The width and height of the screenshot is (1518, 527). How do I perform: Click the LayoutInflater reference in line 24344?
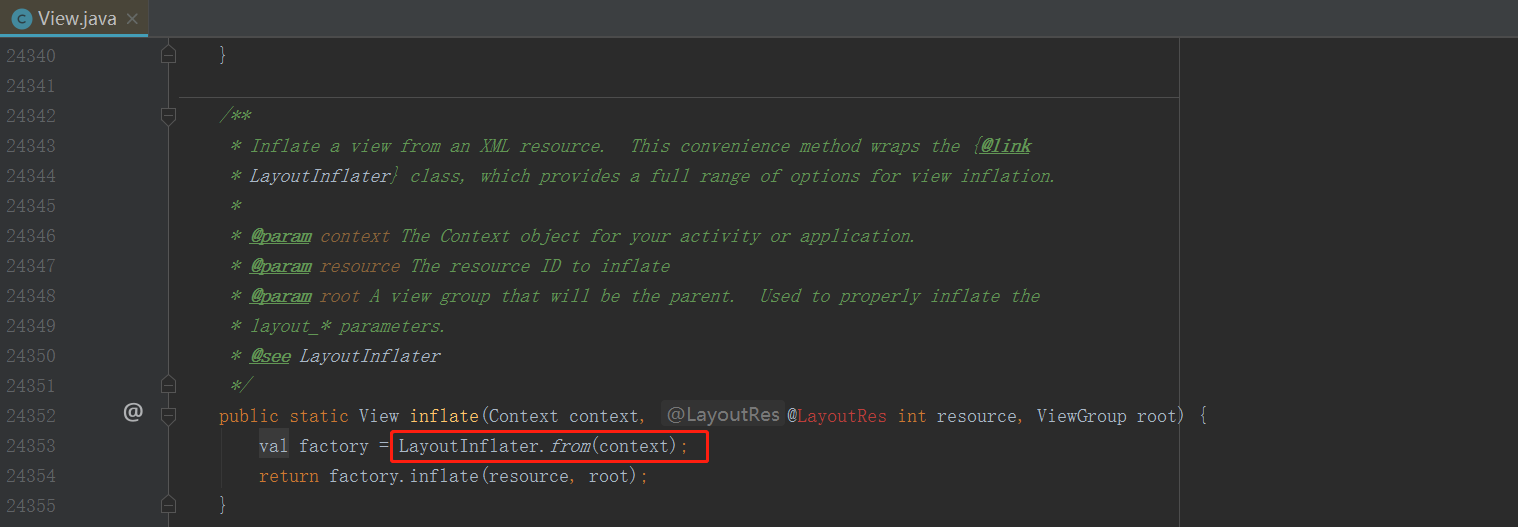coord(320,176)
